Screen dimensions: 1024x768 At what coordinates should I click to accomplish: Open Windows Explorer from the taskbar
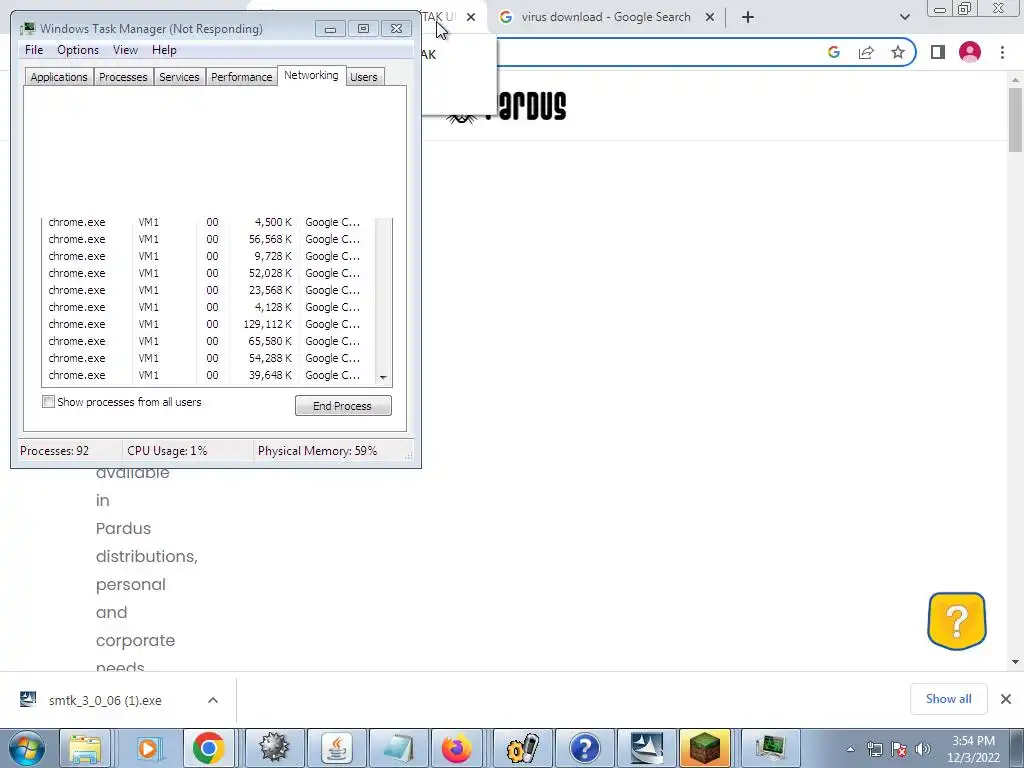point(86,748)
